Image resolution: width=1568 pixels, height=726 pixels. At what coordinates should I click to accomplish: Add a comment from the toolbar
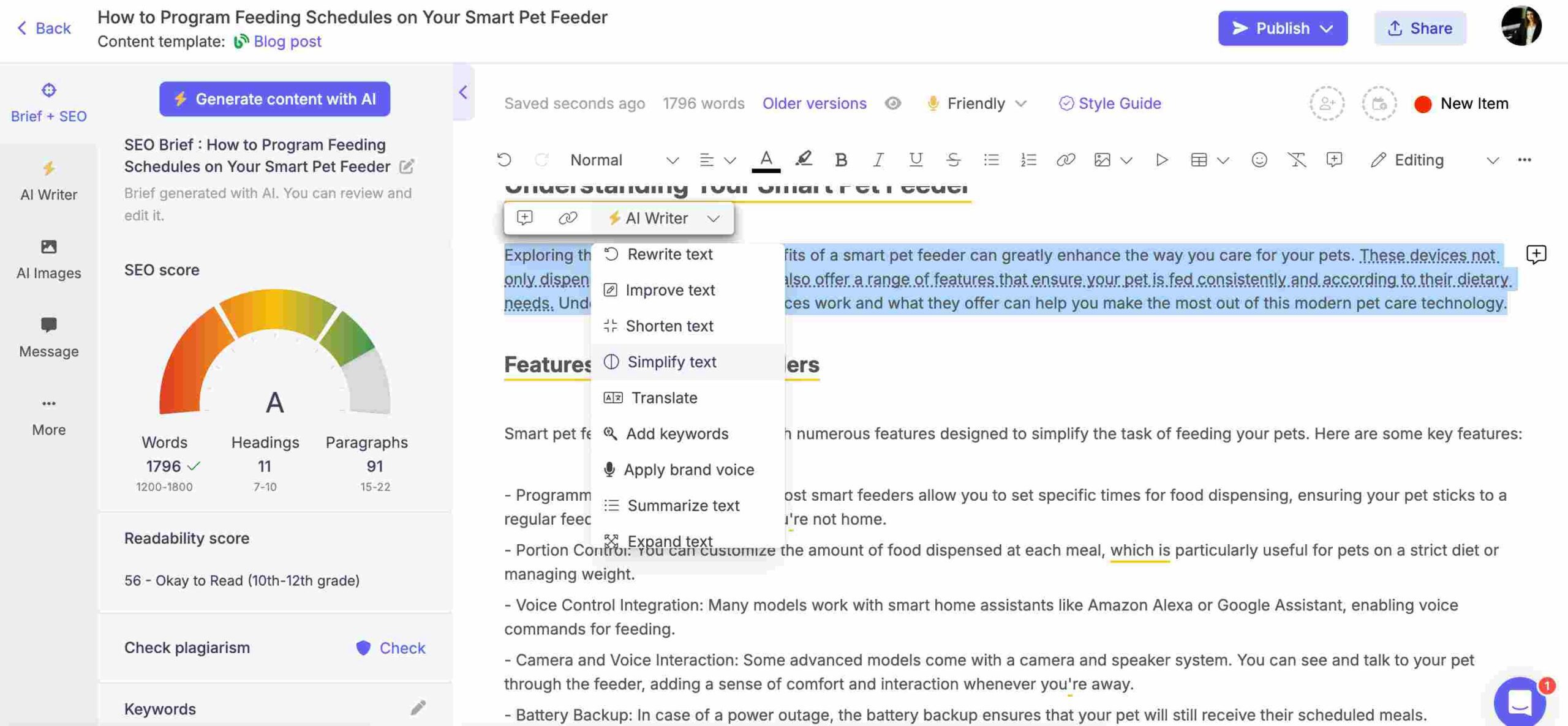click(x=1333, y=160)
